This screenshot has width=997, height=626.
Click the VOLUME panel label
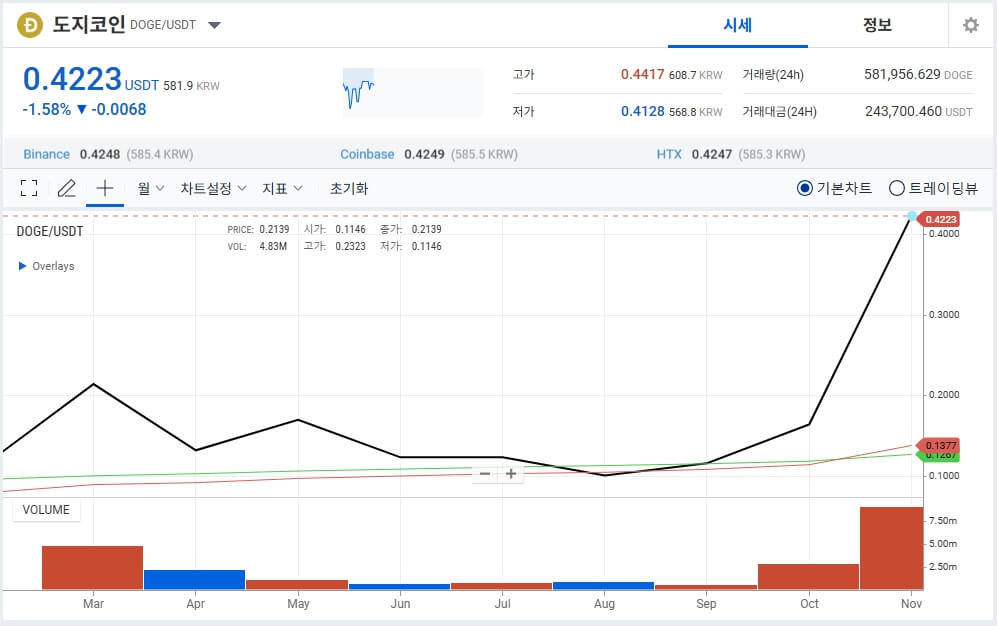[46, 510]
